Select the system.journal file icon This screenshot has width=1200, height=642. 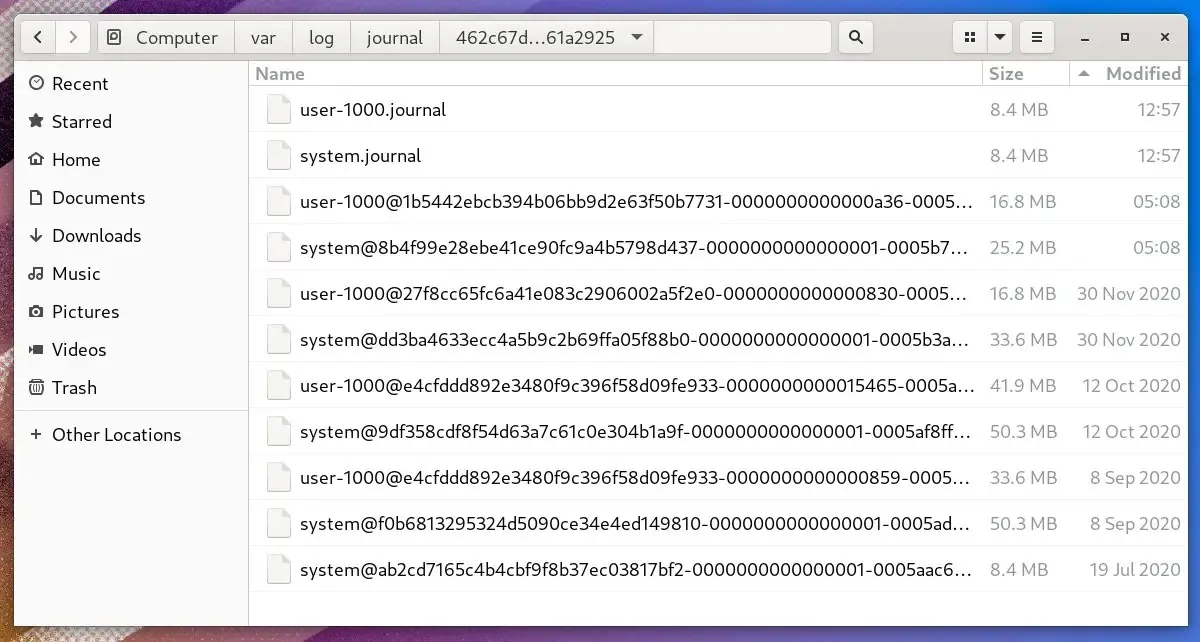[x=279, y=156]
